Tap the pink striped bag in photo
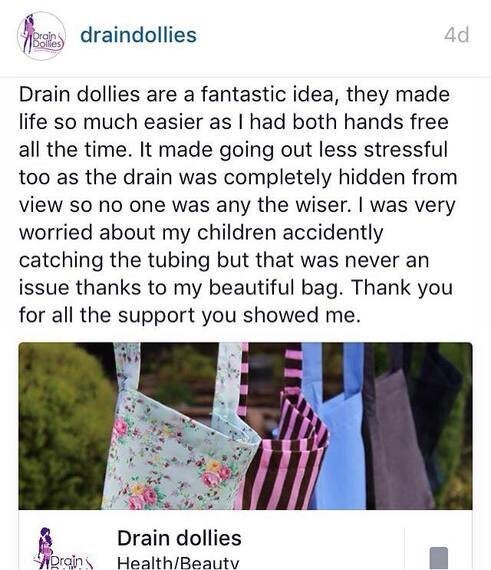This screenshot has width=491, height=570. point(287,458)
